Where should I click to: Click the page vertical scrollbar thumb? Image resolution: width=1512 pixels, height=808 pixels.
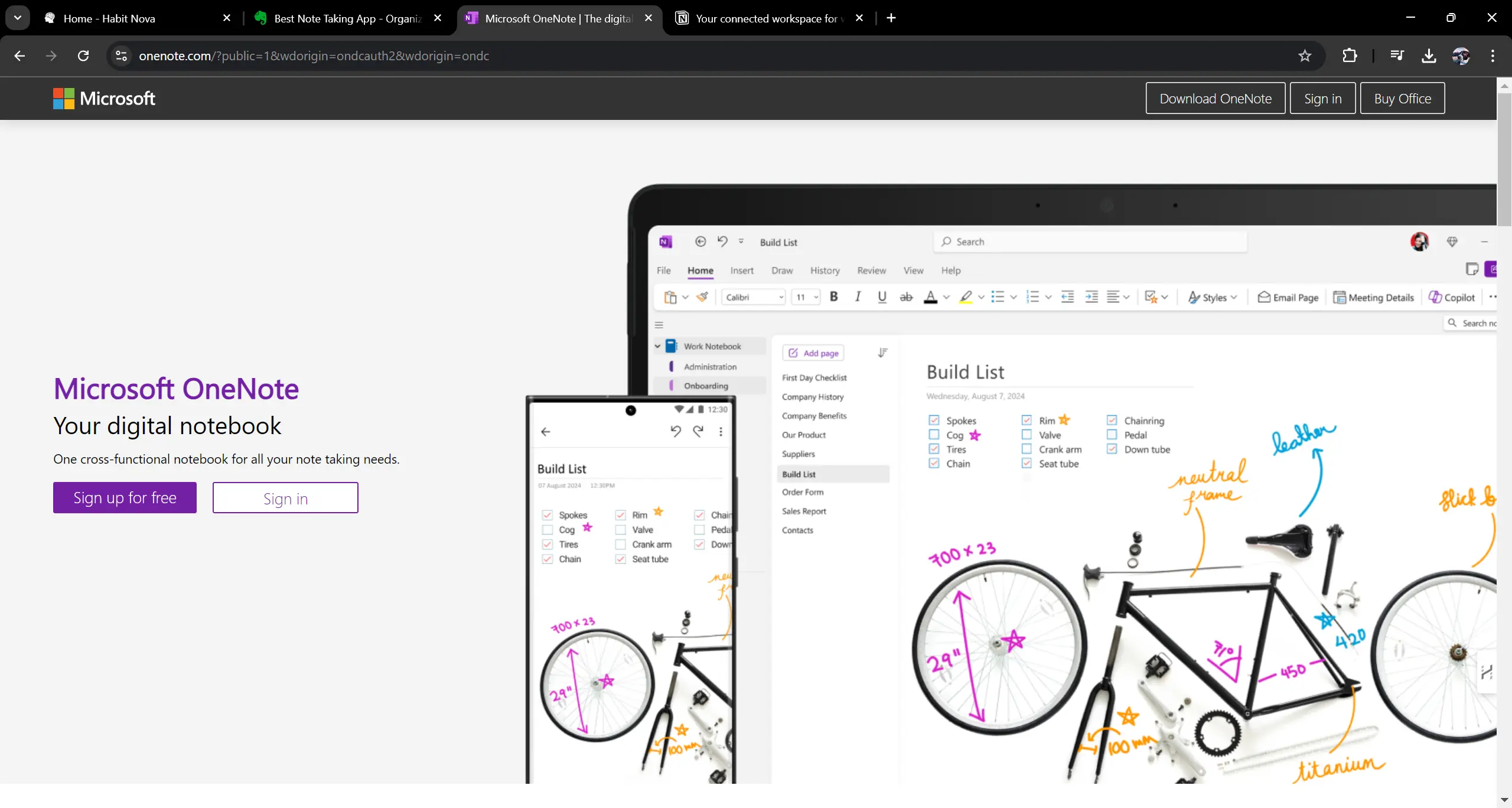tap(1504, 158)
